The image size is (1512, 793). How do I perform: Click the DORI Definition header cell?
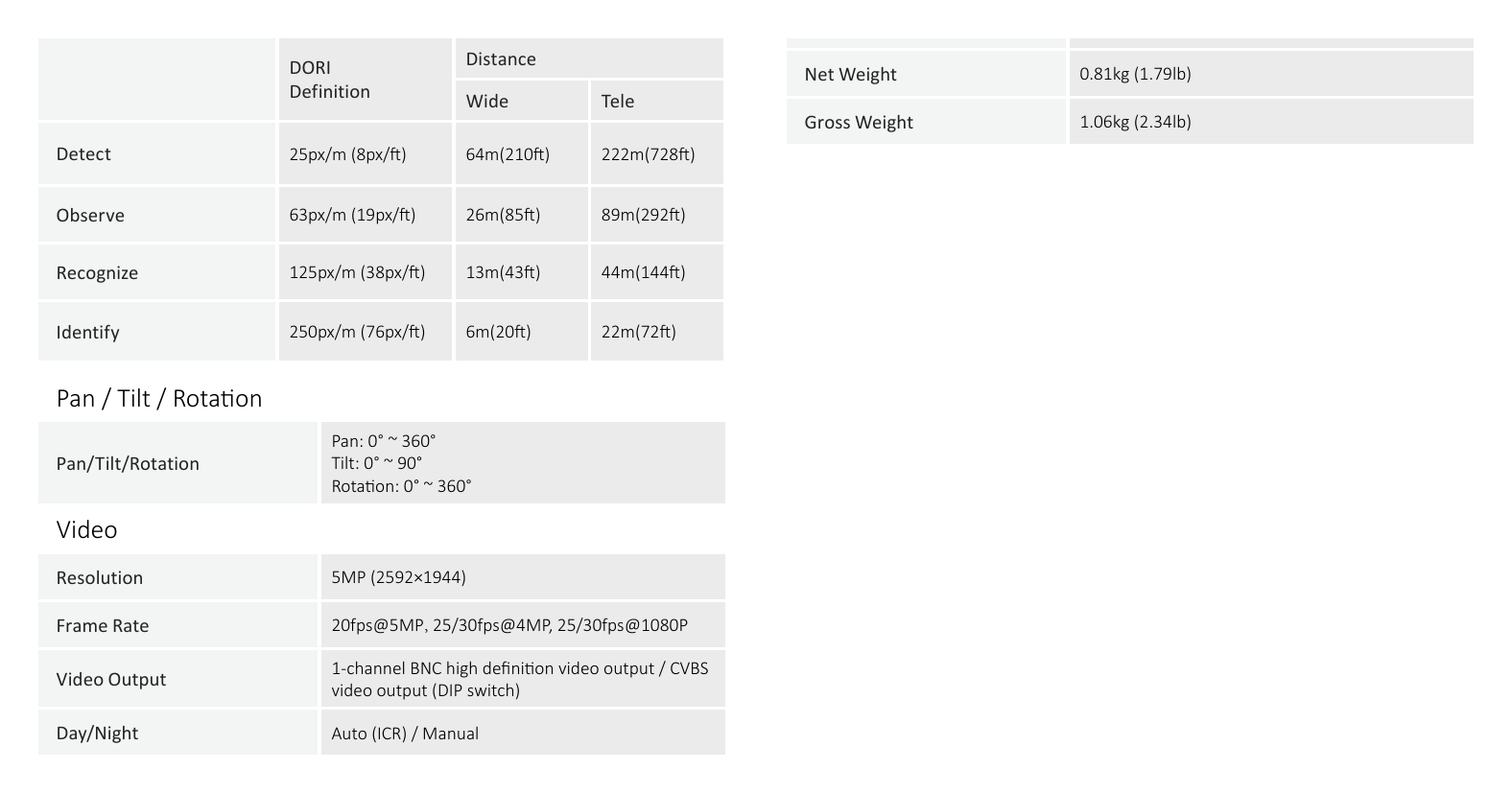tap(365, 80)
